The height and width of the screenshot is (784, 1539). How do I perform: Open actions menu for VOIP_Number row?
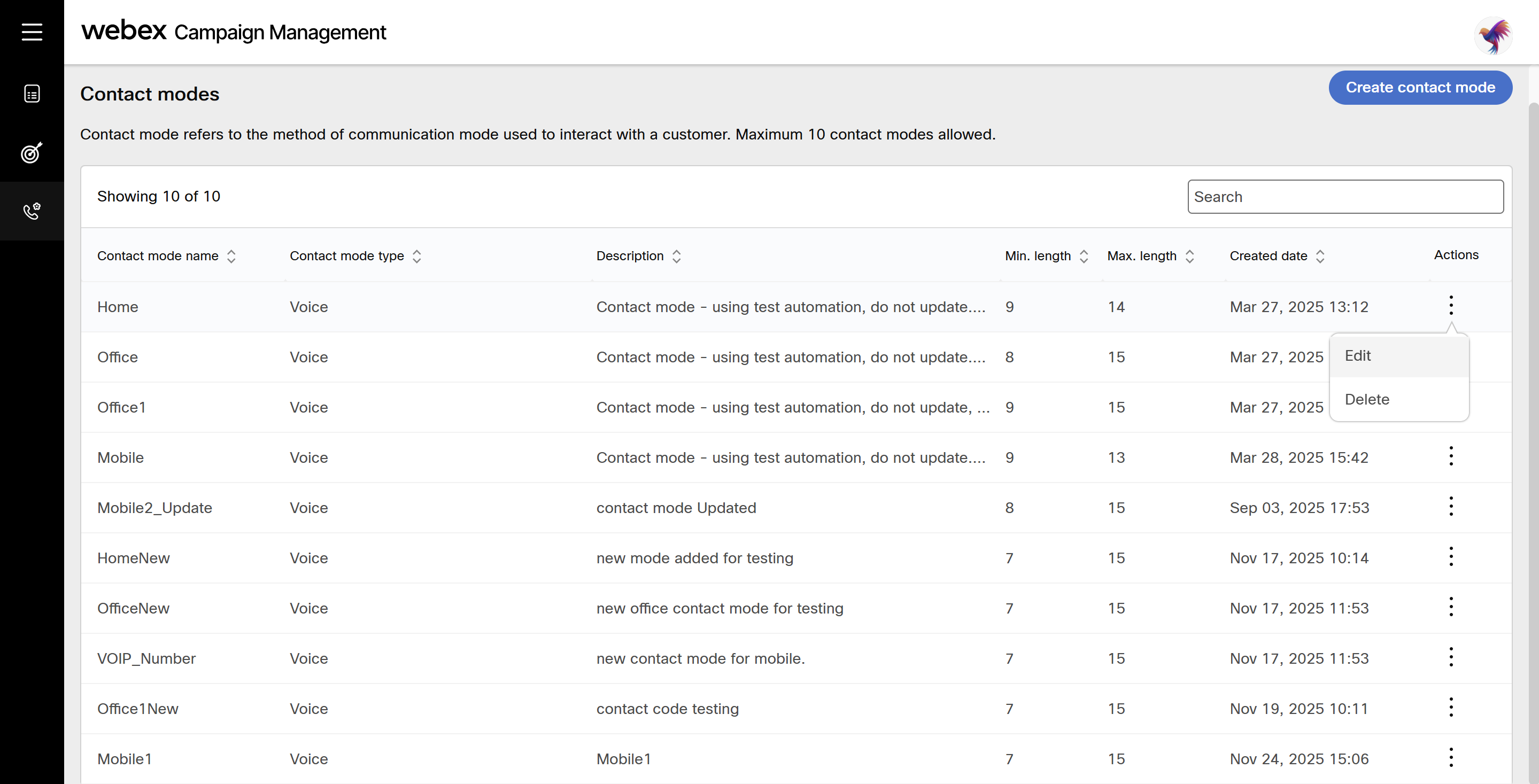coord(1451,657)
